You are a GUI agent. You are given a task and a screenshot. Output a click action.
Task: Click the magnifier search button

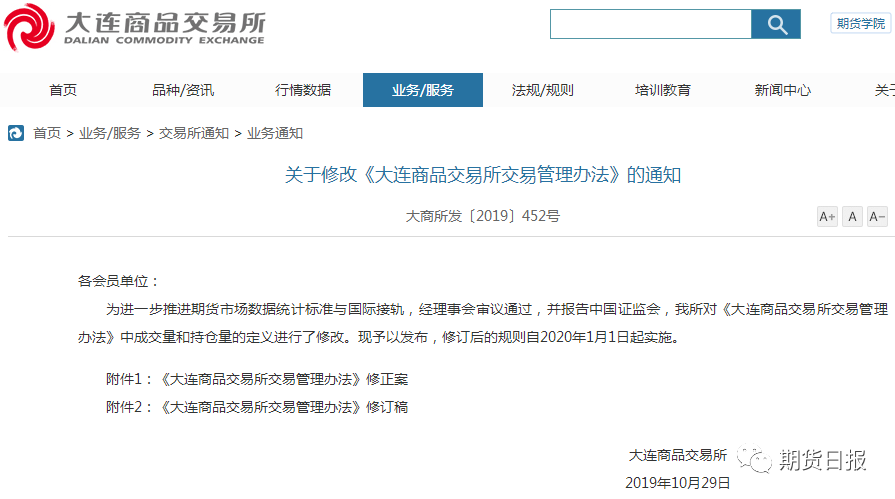click(776, 24)
